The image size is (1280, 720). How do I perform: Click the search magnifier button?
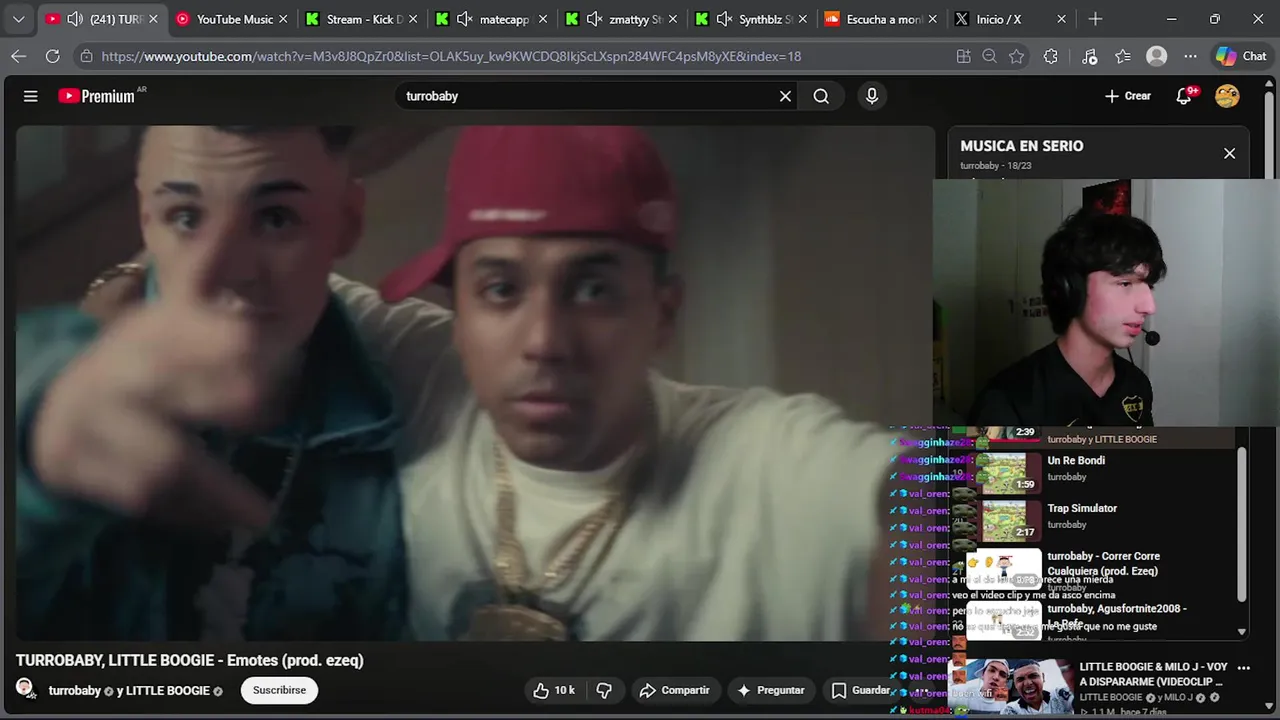821,96
